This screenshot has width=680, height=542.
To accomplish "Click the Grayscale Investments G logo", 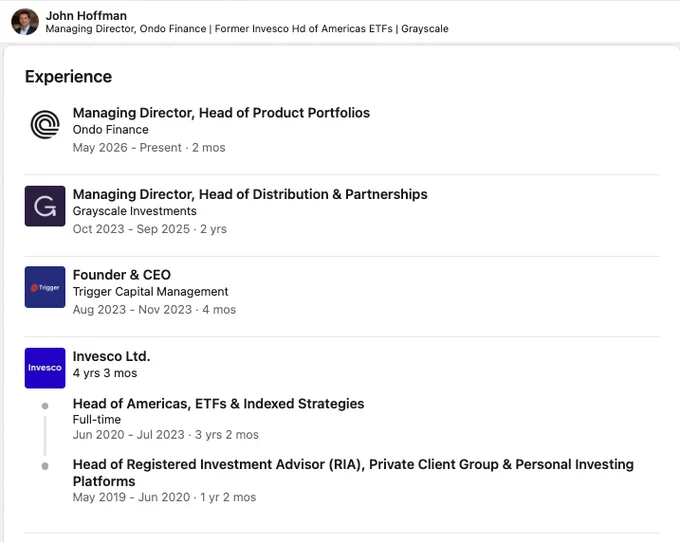I will 45,206.
